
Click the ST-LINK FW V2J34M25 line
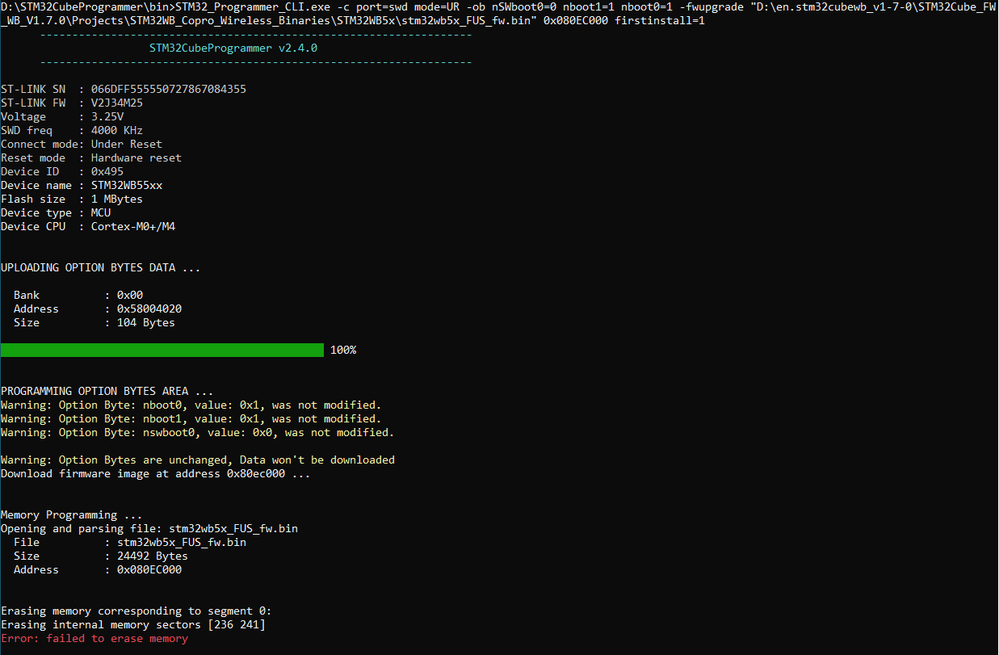click(x=72, y=103)
